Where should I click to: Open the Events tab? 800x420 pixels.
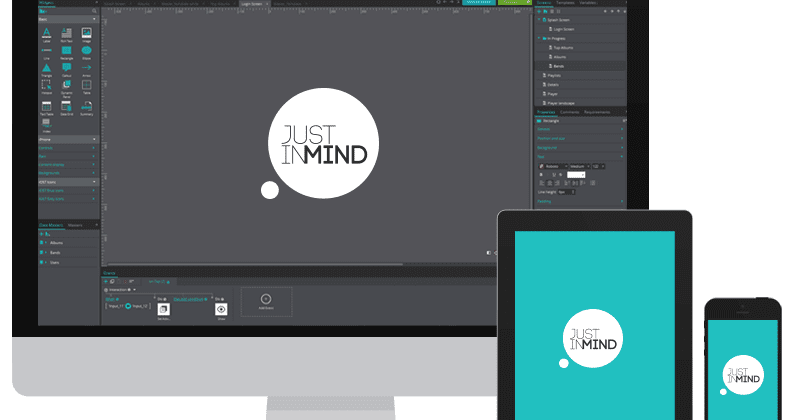109,273
